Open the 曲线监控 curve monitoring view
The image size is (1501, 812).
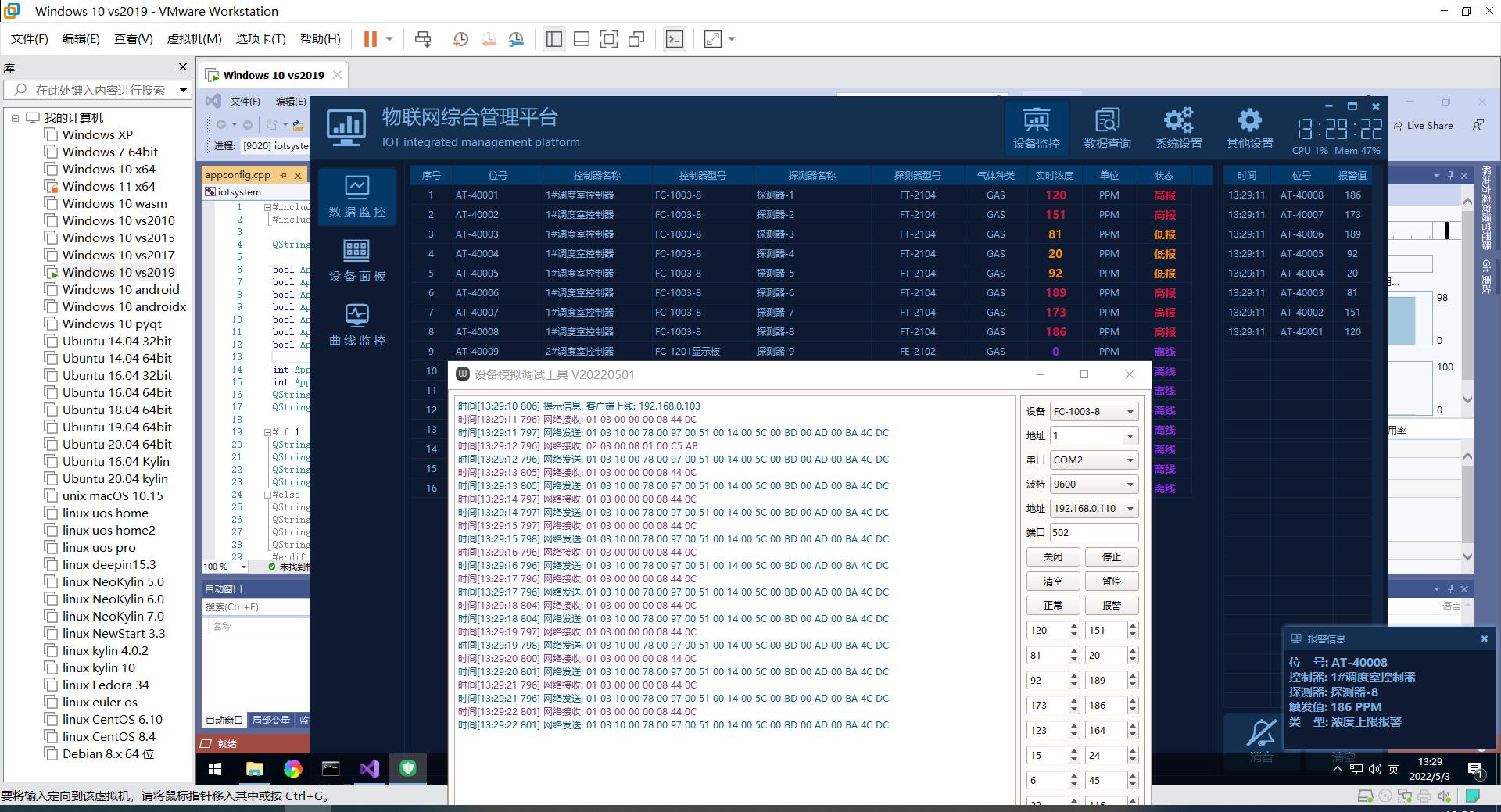pos(357,324)
